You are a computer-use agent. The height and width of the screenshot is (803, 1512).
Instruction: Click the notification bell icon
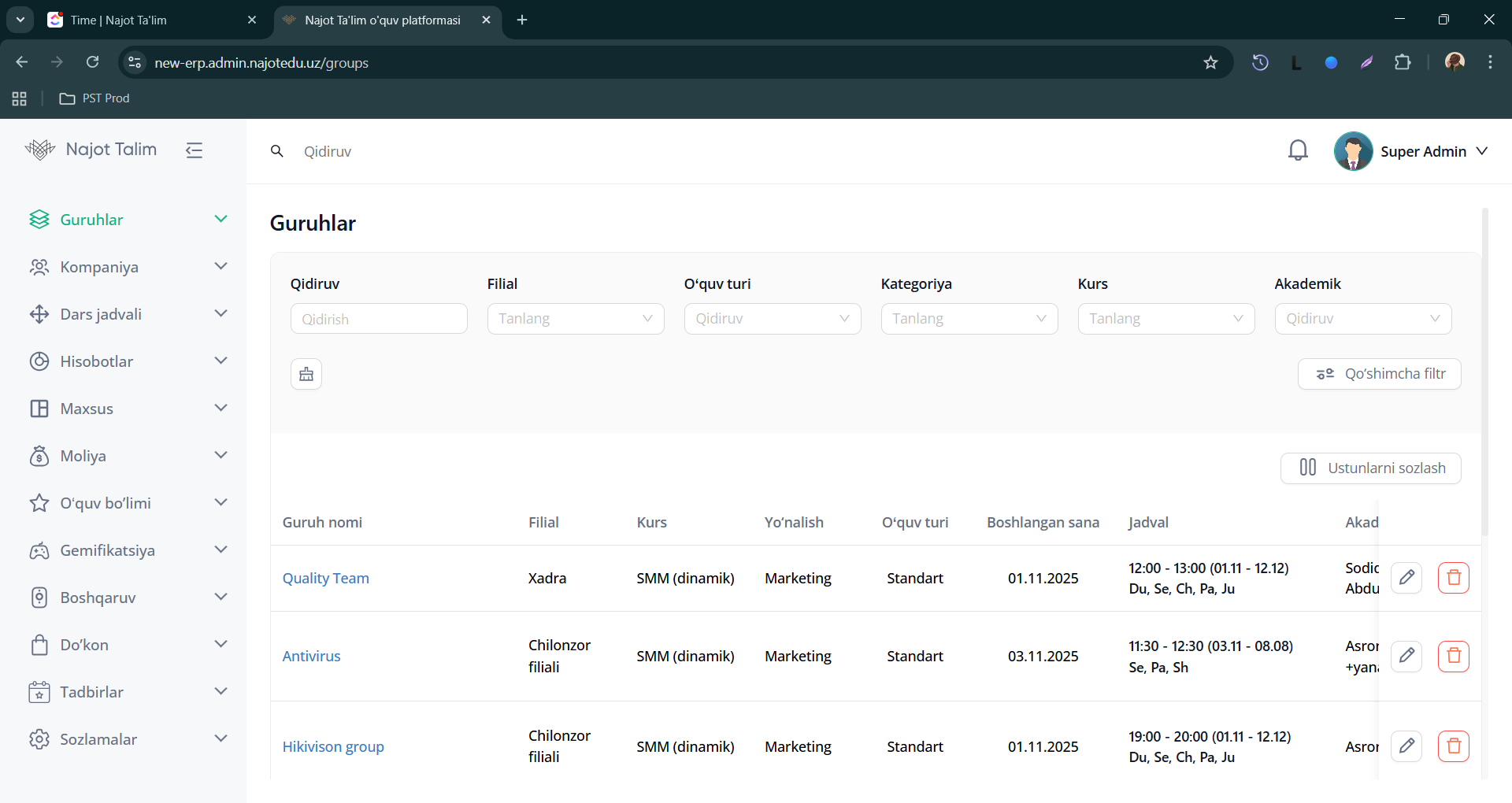click(1298, 150)
